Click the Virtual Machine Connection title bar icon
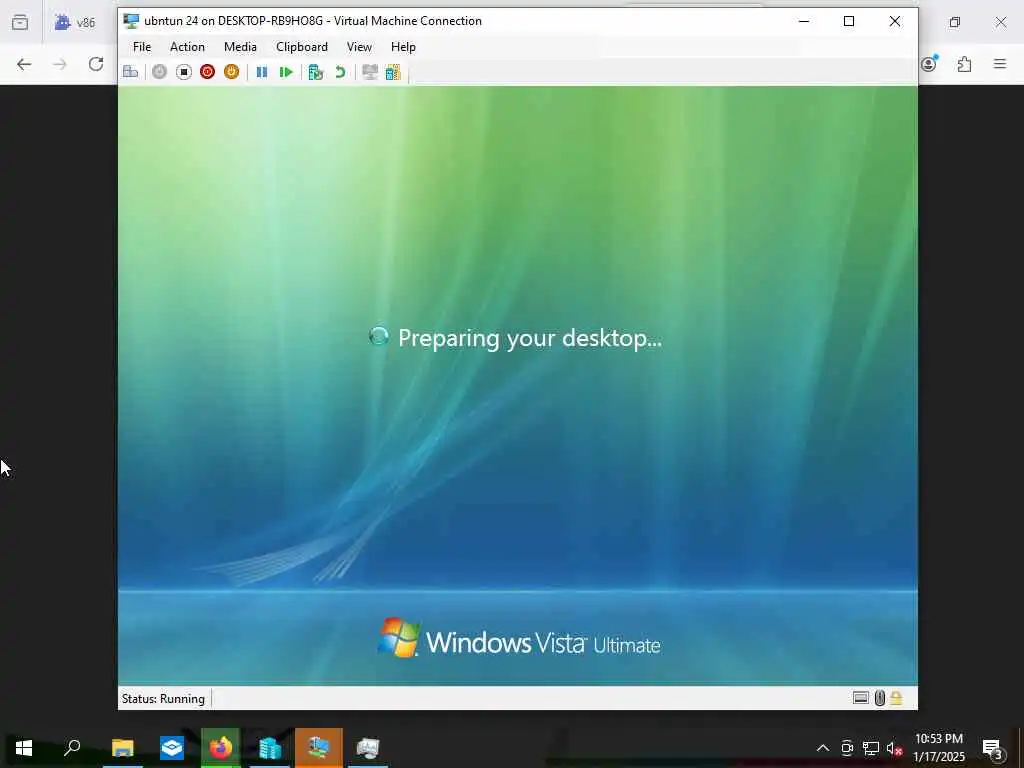This screenshot has width=1024, height=768. click(131, 21)
